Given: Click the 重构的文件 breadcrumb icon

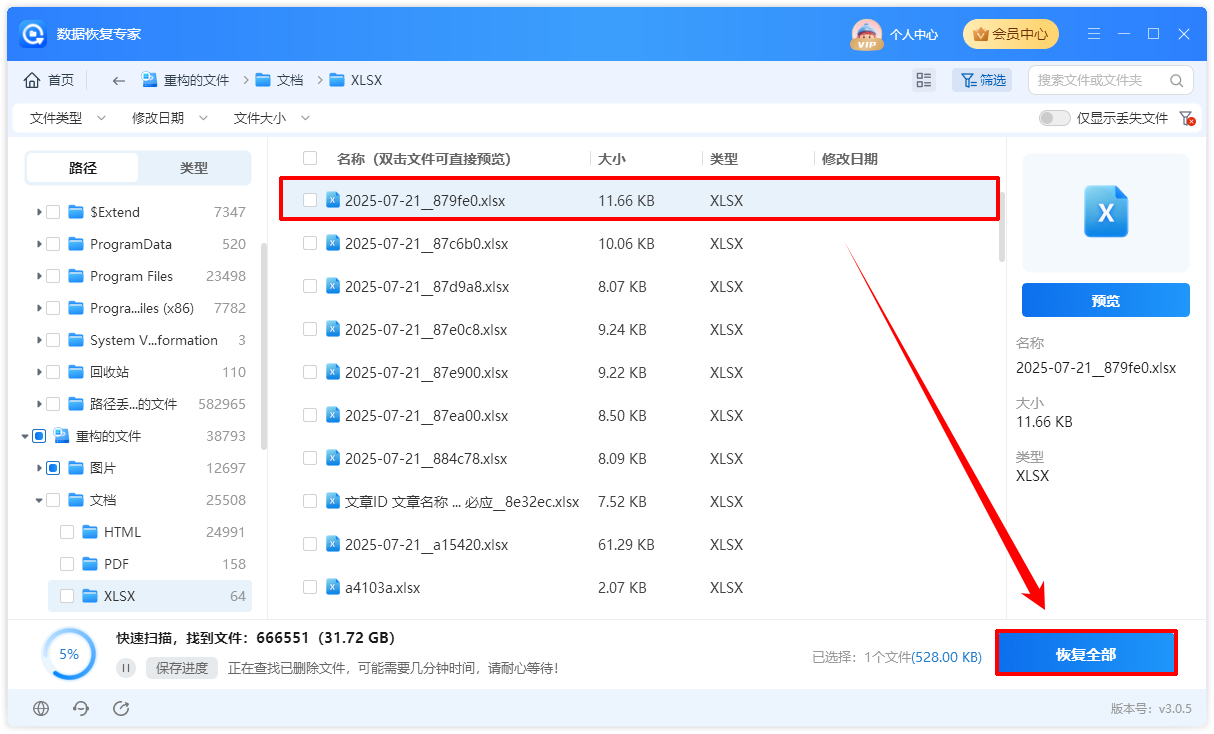Looking at the screenshot, I should coord(150,80).
